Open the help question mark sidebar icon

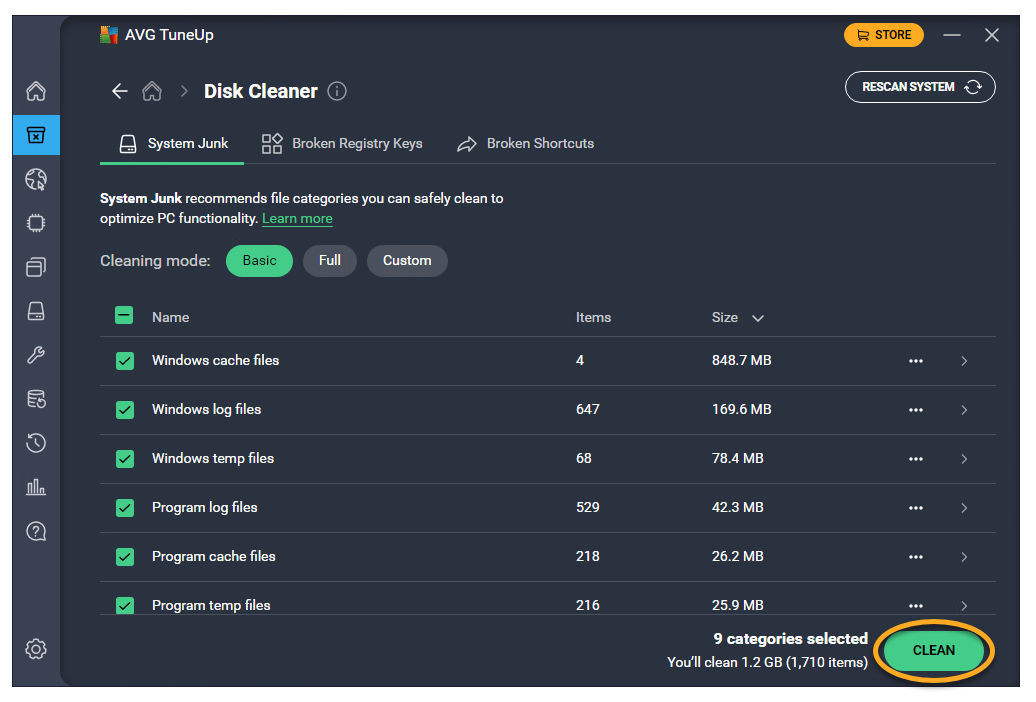(36, 531)
